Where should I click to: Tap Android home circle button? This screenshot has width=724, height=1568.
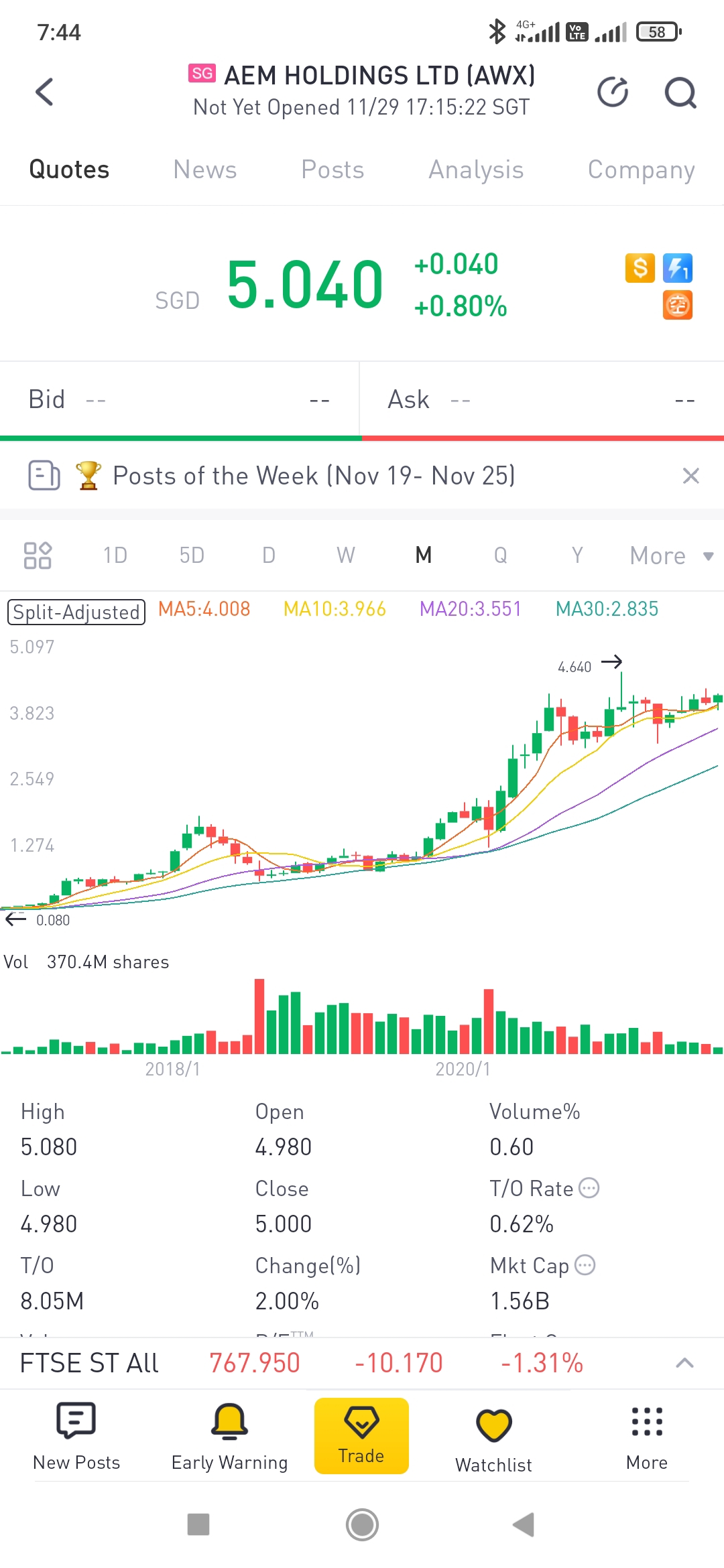coord(362,1524)
